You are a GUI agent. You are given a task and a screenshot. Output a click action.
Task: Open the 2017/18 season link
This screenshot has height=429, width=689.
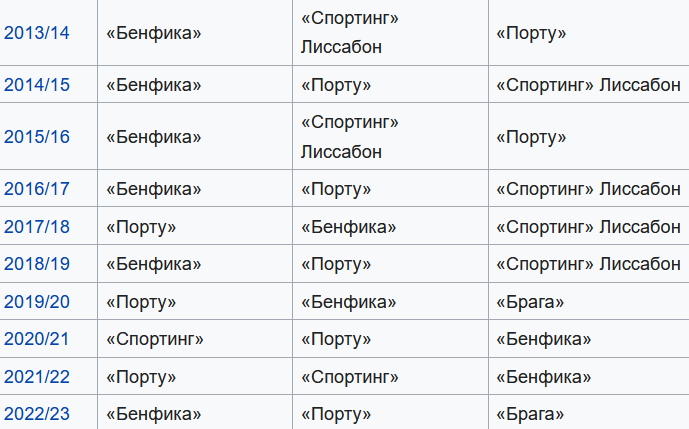click(x=36, y=227)
